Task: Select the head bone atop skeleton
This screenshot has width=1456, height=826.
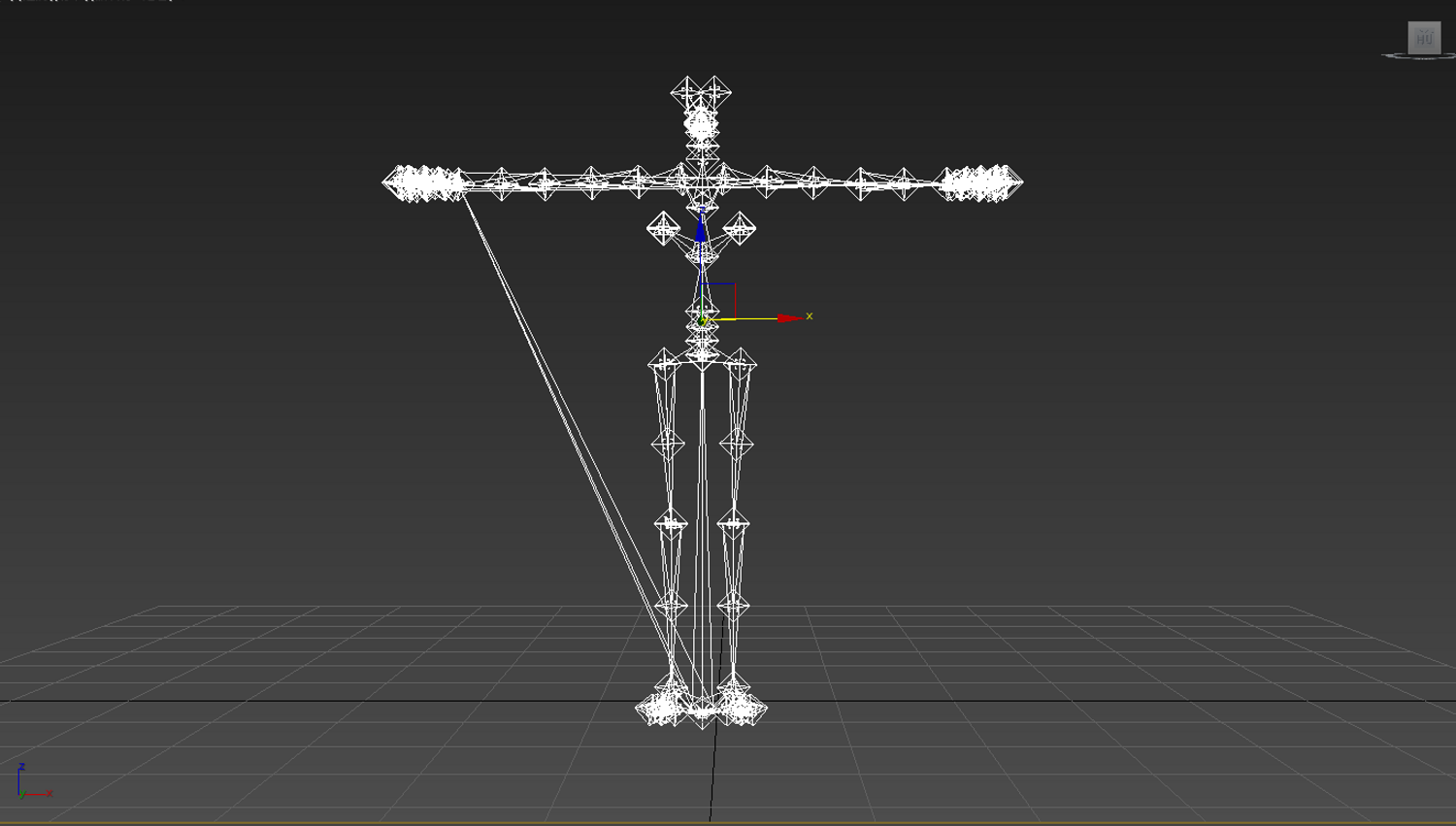Action: [x=701, y=94]
